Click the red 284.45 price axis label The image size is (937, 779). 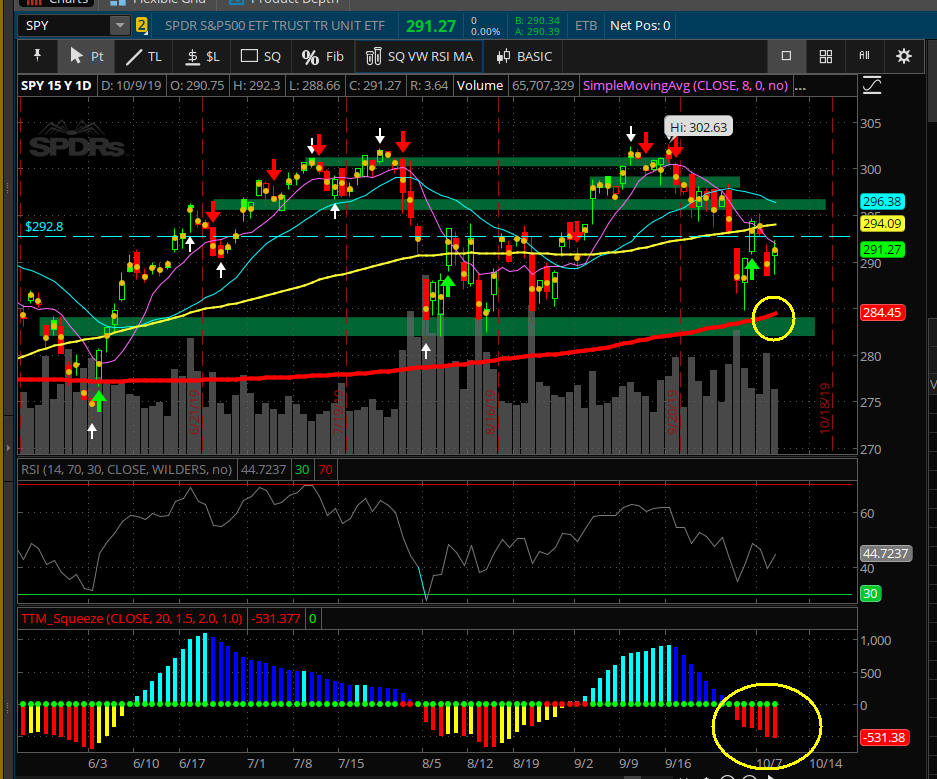[x=880, y=312]
